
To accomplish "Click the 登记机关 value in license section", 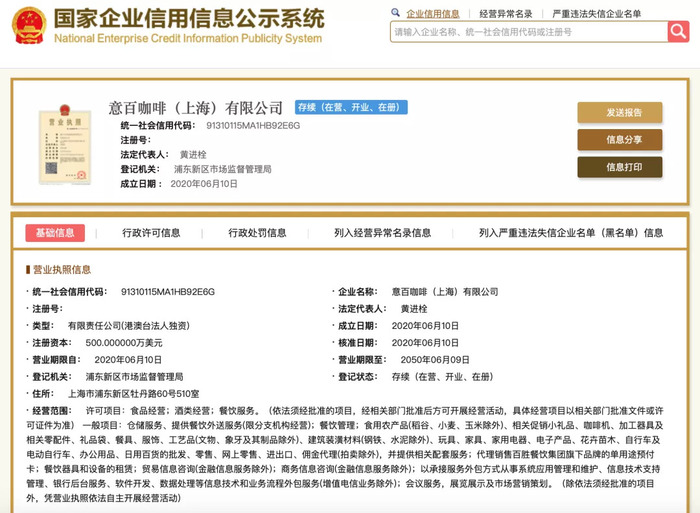I will 134,376.
